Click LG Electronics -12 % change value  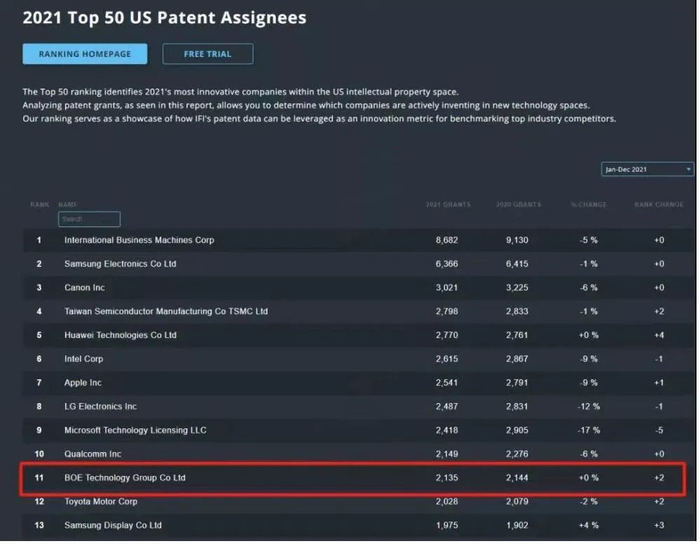tap(588, 407)
